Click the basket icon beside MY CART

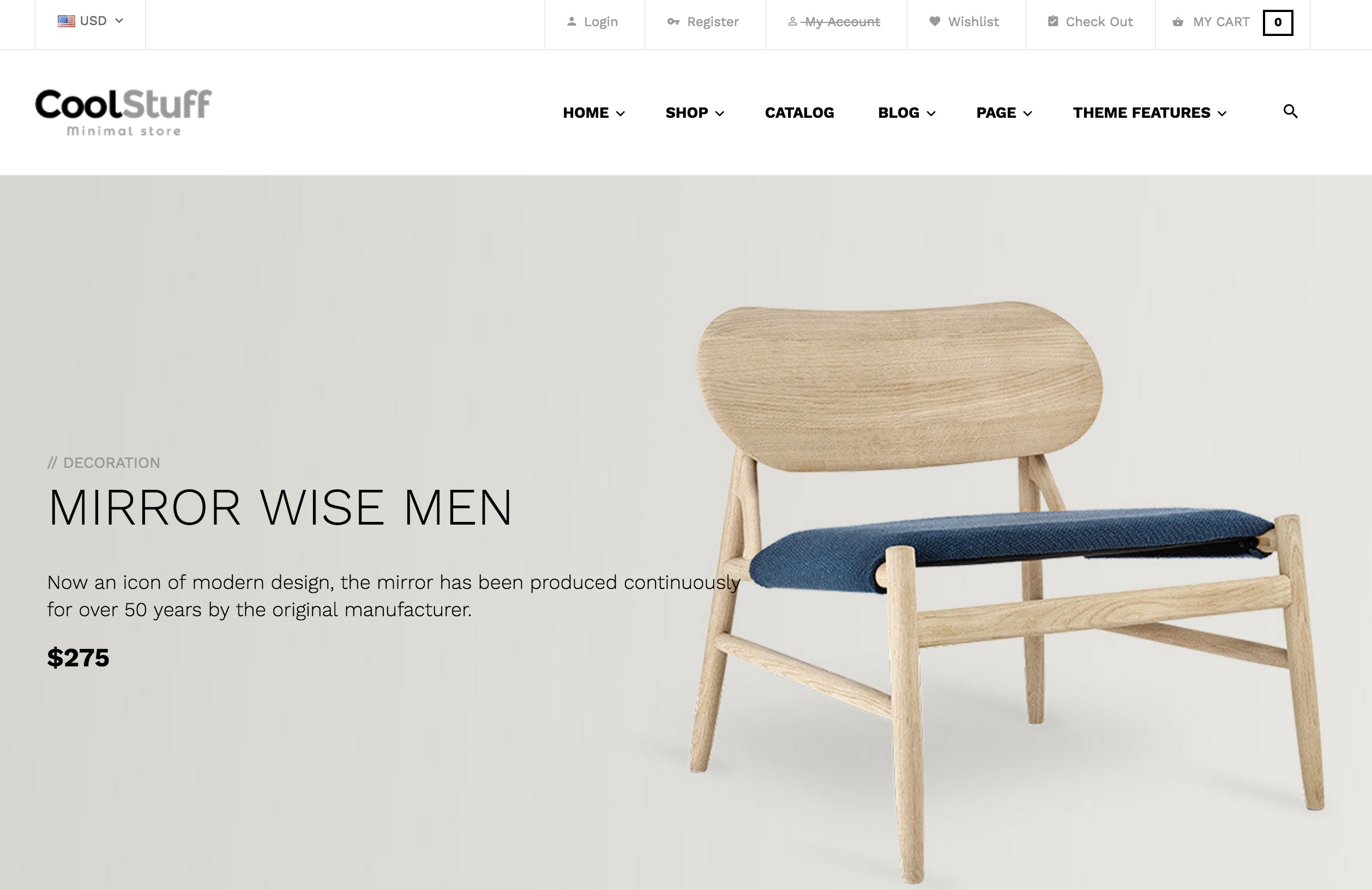click(x=1178, y=22)
